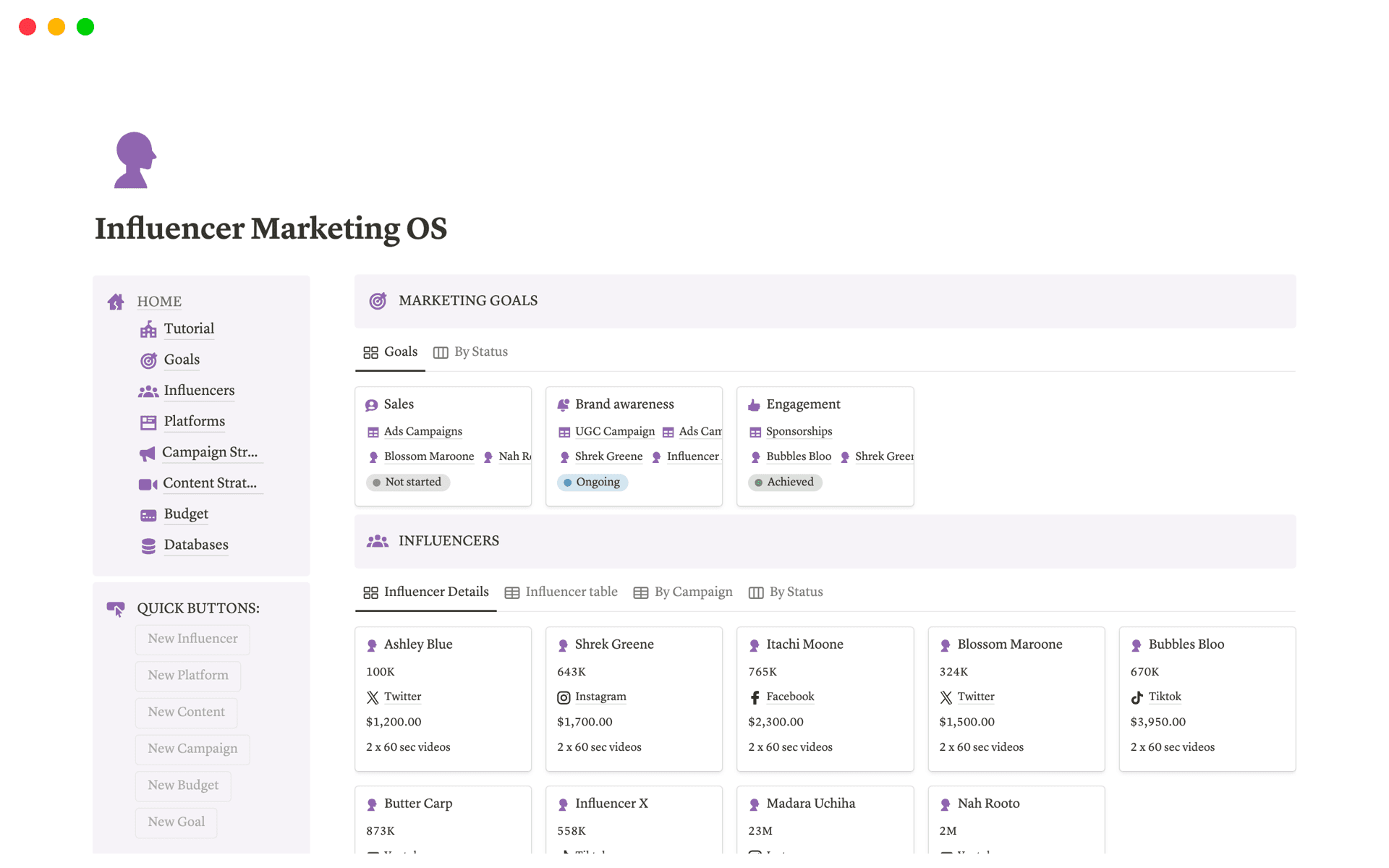The width and height of the screenshot is (1389, 868).
Task: Click the Campaign Strategy megaphone icon
Action: (x=148, y=453)
